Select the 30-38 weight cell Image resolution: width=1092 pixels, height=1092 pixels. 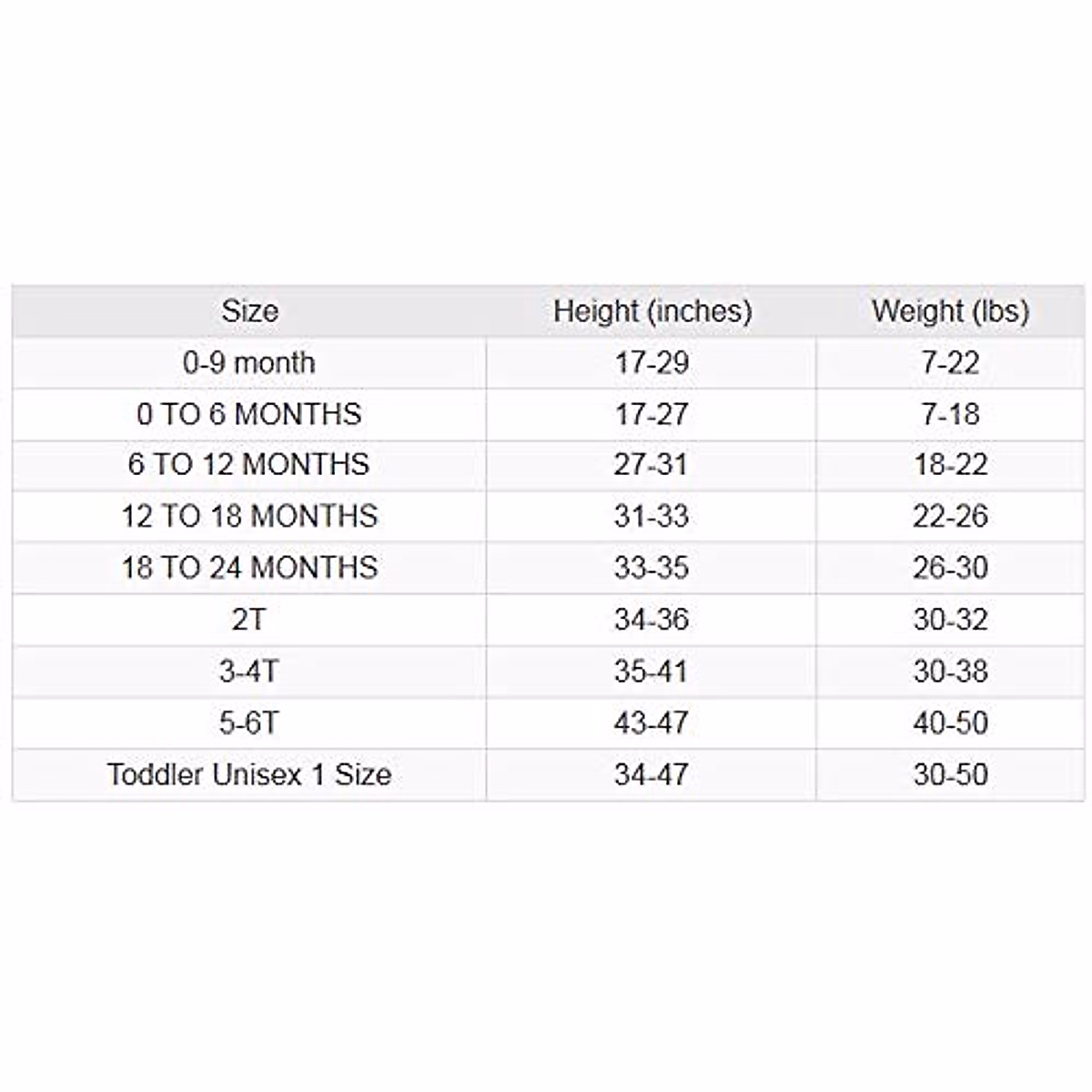coord(950,672)
